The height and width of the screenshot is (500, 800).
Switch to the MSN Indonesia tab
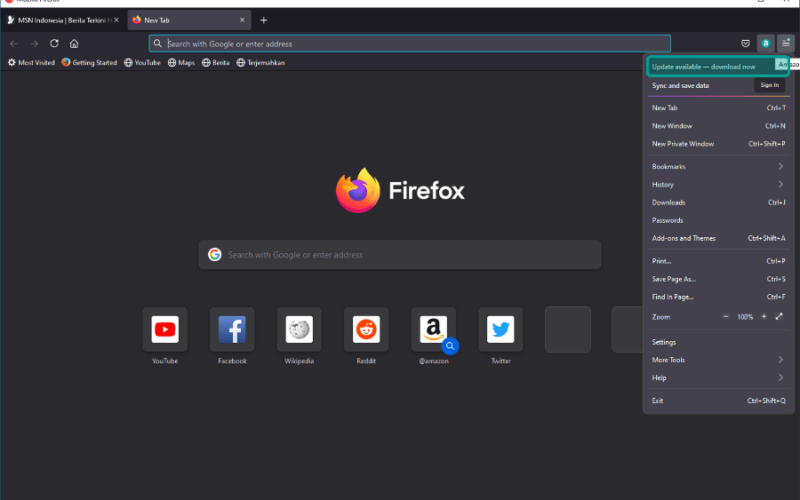63,20
